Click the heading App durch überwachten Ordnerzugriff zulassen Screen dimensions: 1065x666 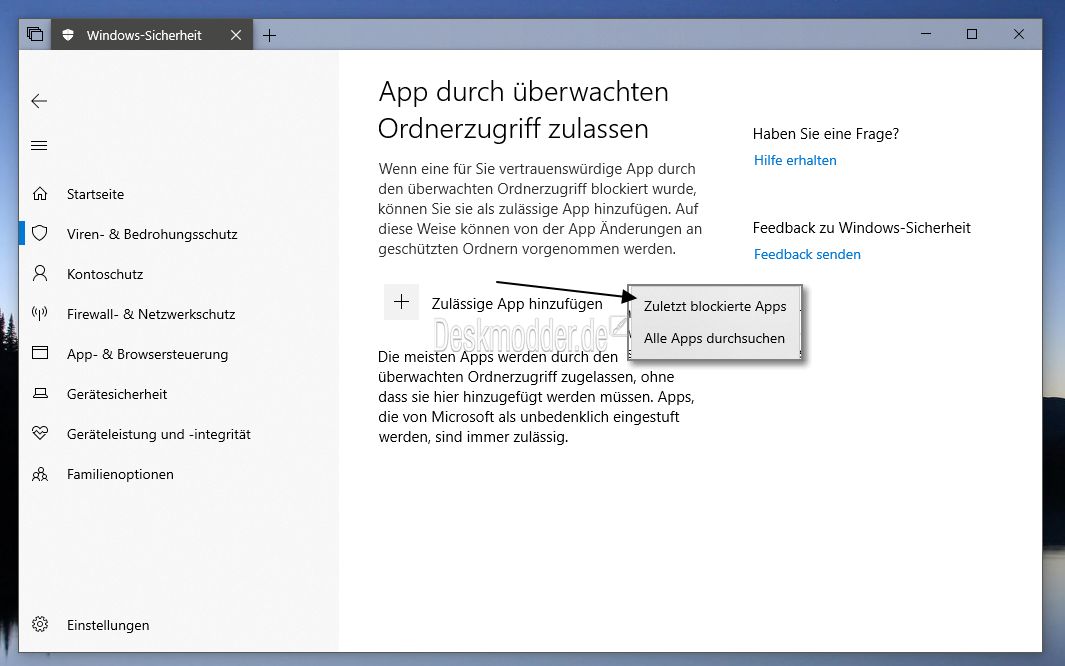523,110
